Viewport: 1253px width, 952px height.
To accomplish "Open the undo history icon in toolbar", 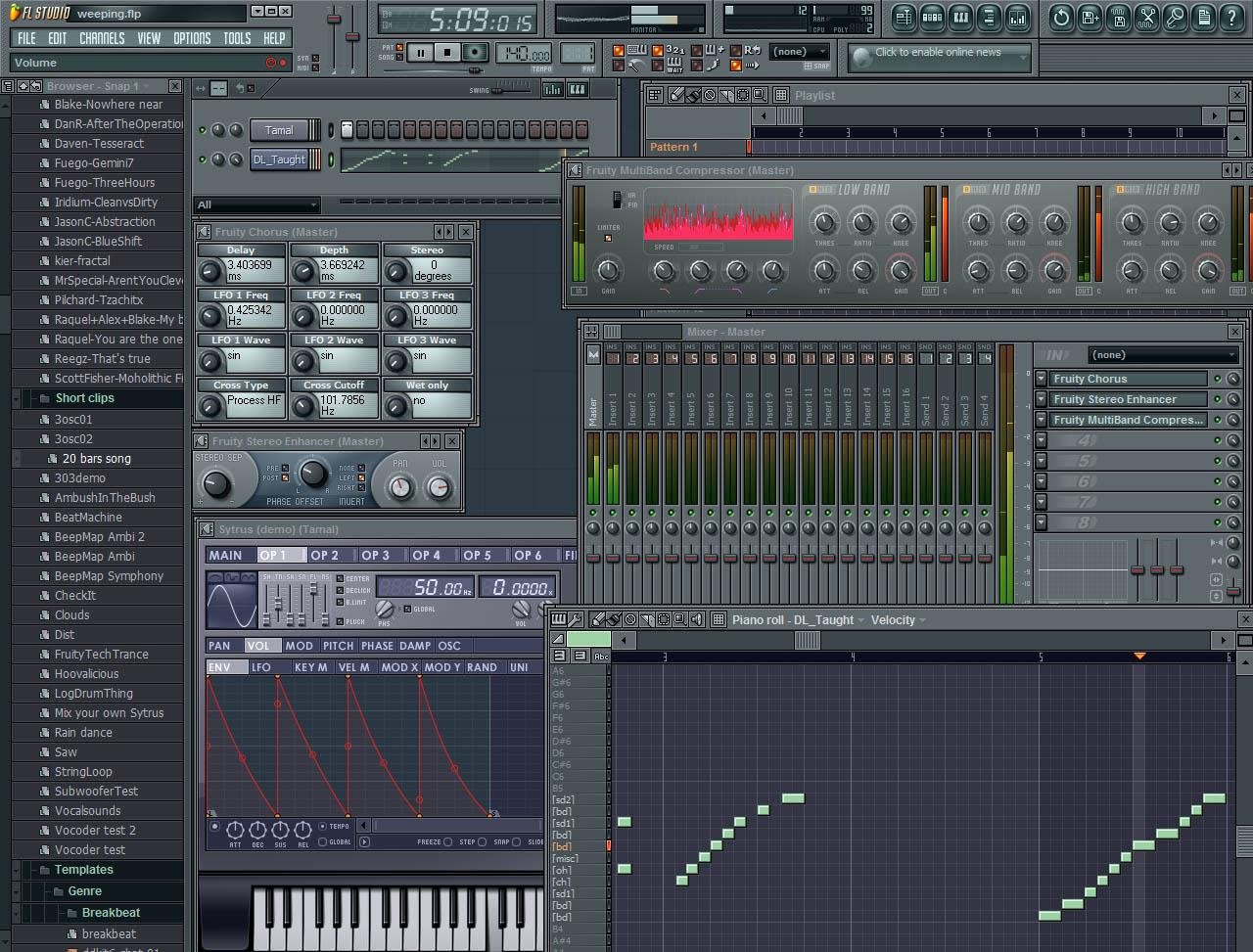I will pyautogui.click(x=1061, y=17).
